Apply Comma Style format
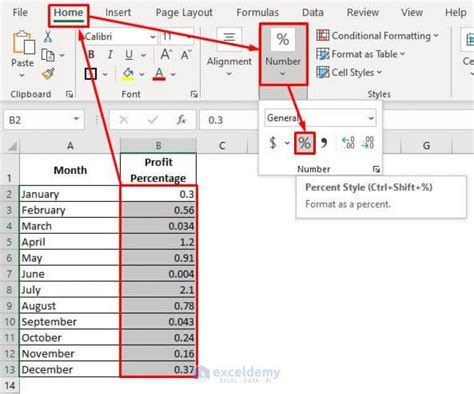This screenshot has width=474, height=394. pos(324,143)
